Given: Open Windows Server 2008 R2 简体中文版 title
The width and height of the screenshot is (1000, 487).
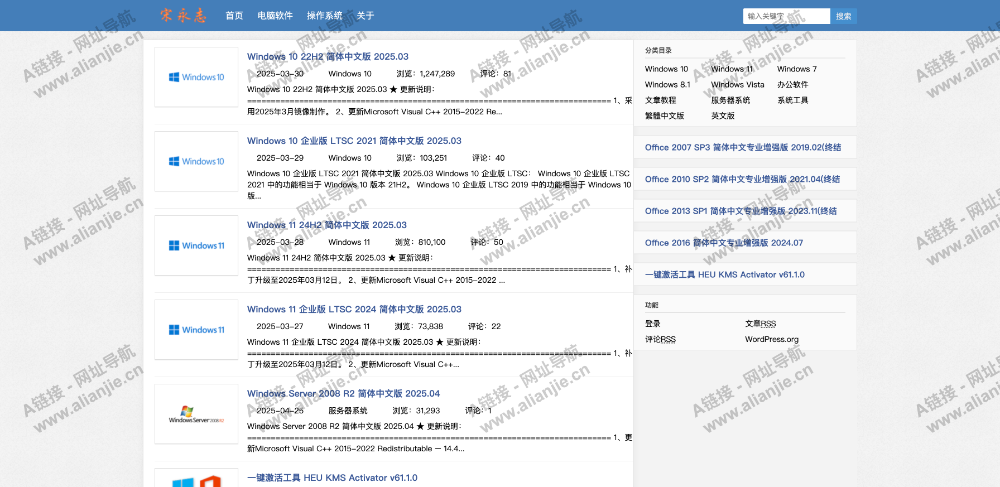Looking at the screenshot, I should coord(343,393).
